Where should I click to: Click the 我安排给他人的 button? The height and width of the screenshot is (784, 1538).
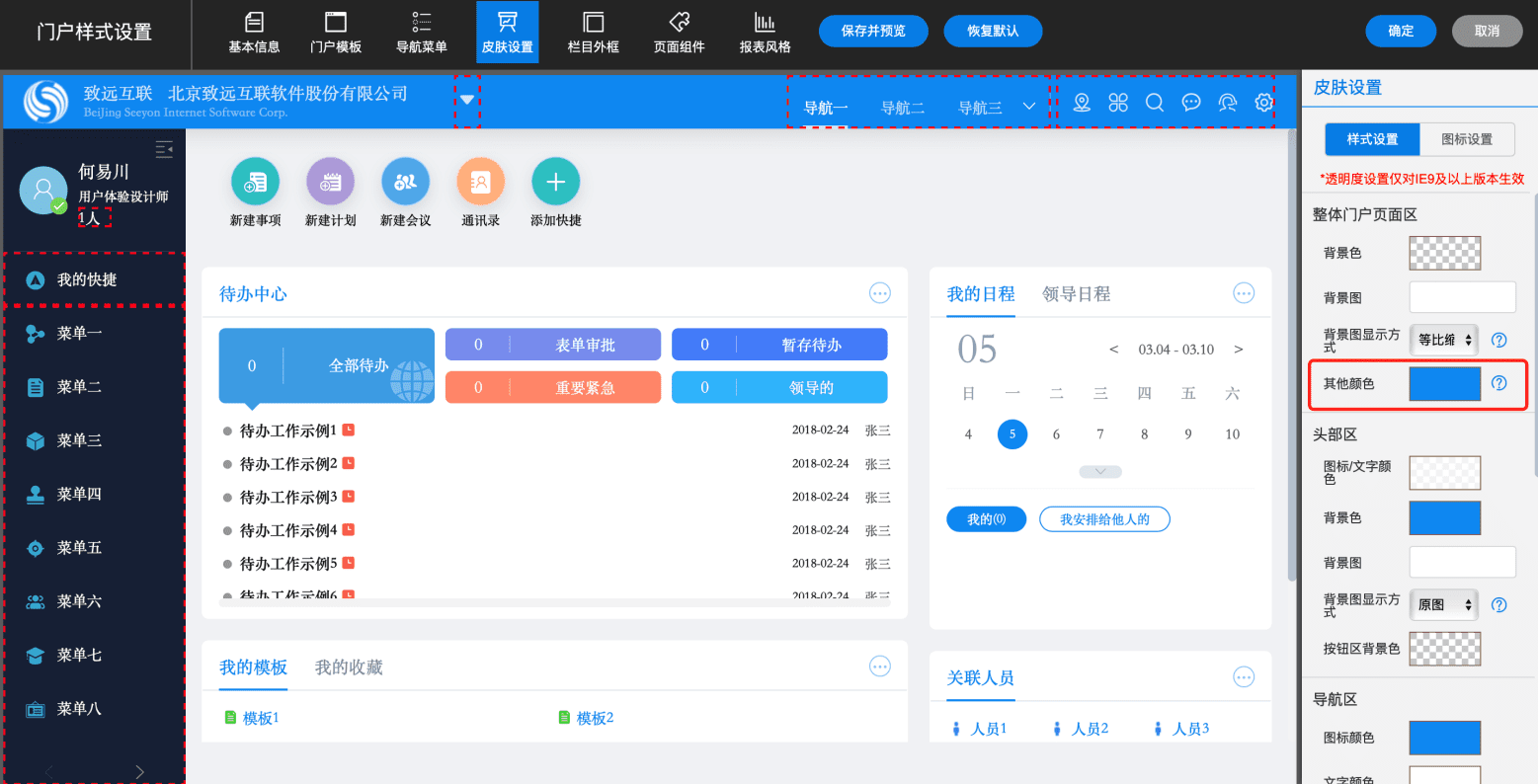point(1104,519)
